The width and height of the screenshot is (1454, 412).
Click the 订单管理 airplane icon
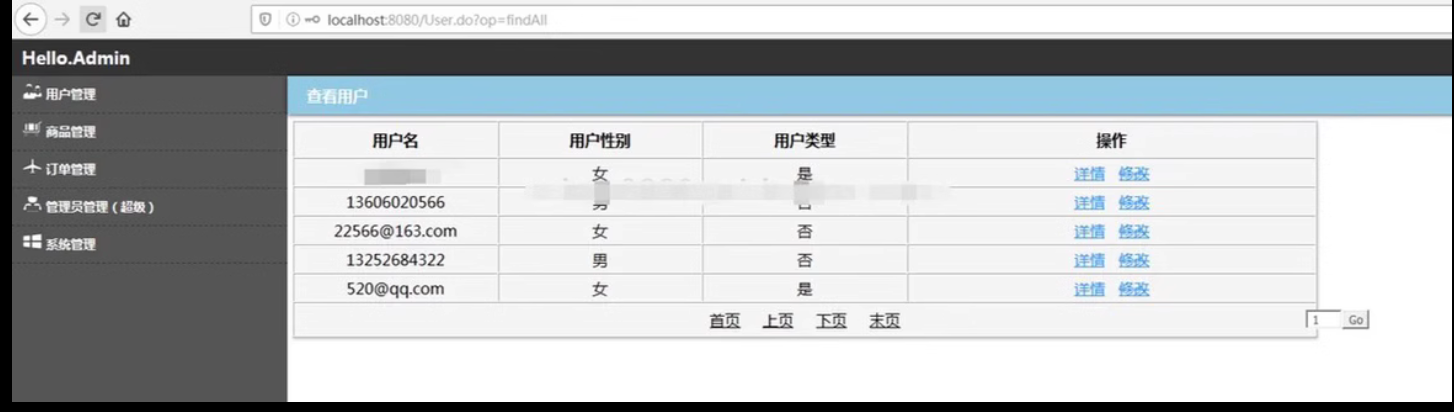pyautogui.click(x=31, y=168)
